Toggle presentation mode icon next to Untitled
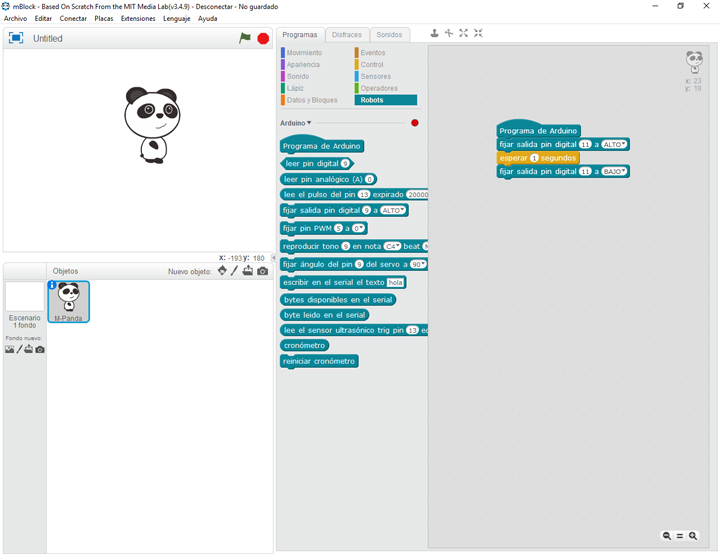This screenshot has height=554, width=720. click(16, 38)
